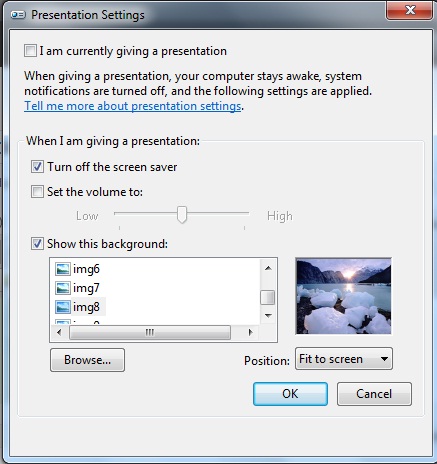This screenshot has width=437, height=464.
Task: Click the glacier background preview thumbnail
Action: [x=344, y=296]
